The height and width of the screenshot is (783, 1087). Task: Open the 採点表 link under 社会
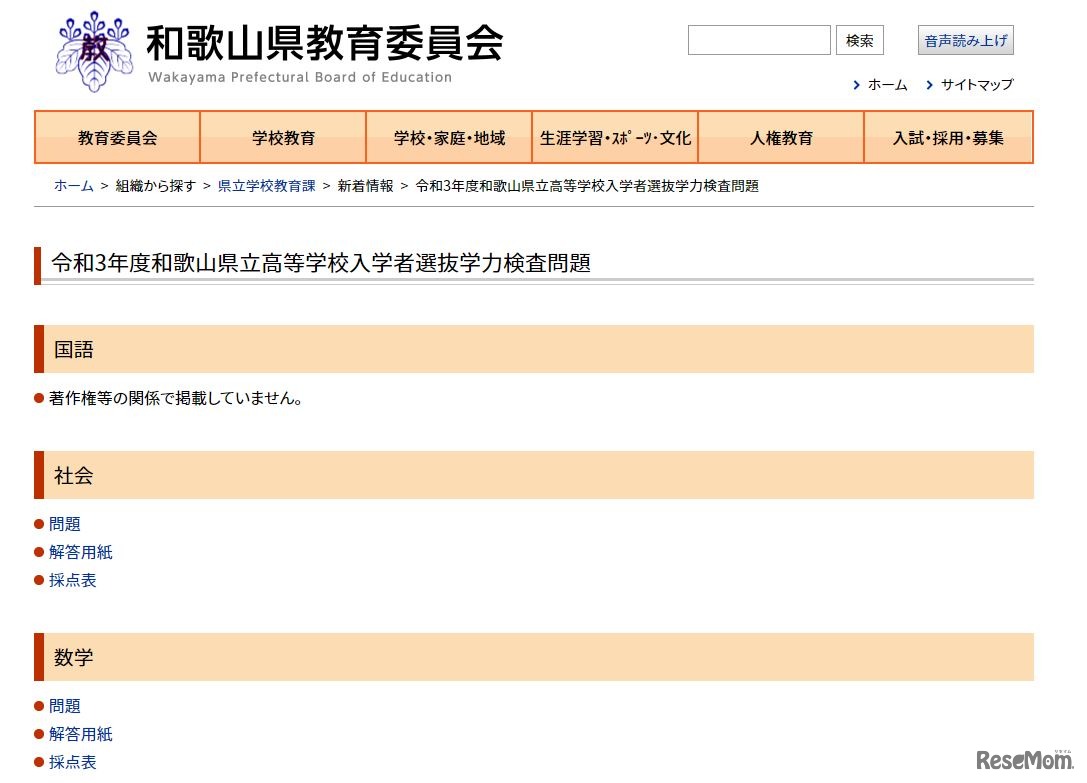click(x=72, y=580)
